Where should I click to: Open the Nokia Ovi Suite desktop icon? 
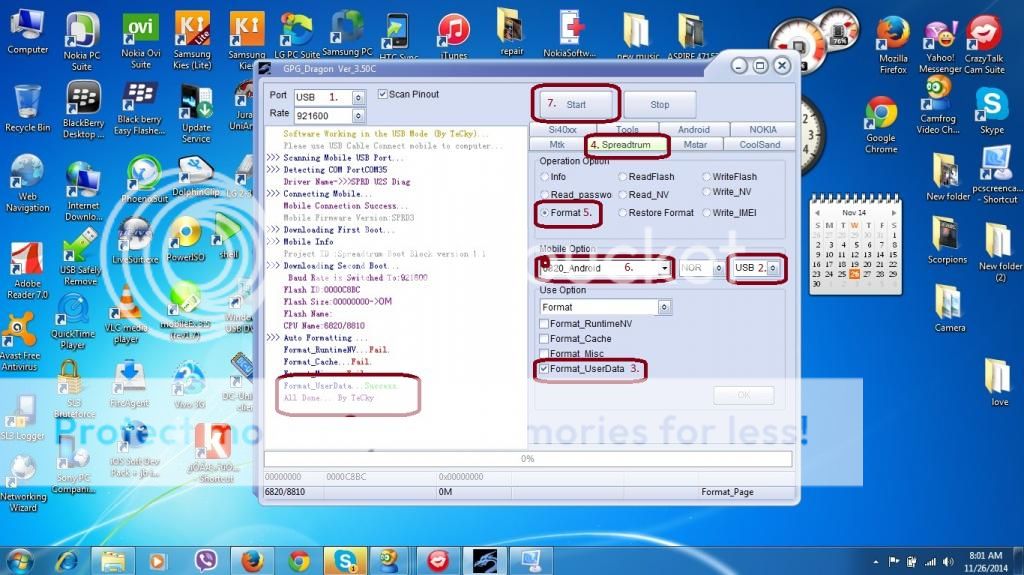(x=140, y=29)
